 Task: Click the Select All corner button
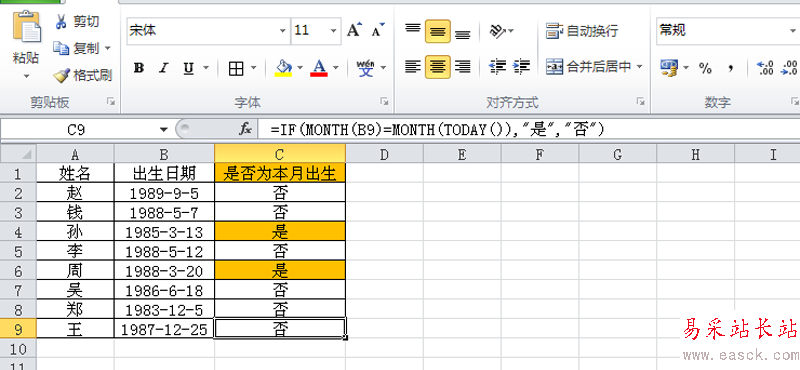pyautogui.click(x=18, y=154)
